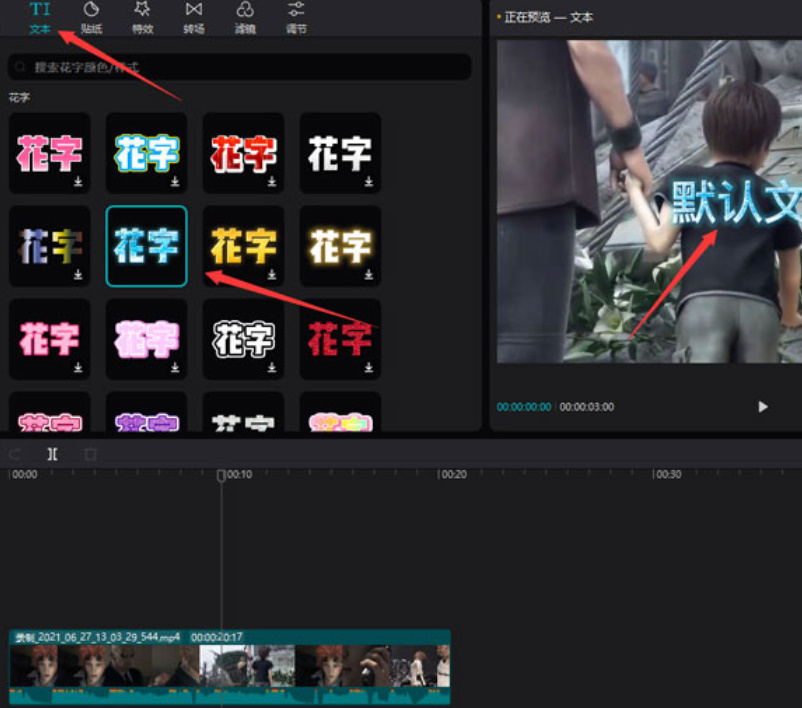Pick the yellow glow 花字 style
This screenshot has height=708, width=802.
point(243,246)
